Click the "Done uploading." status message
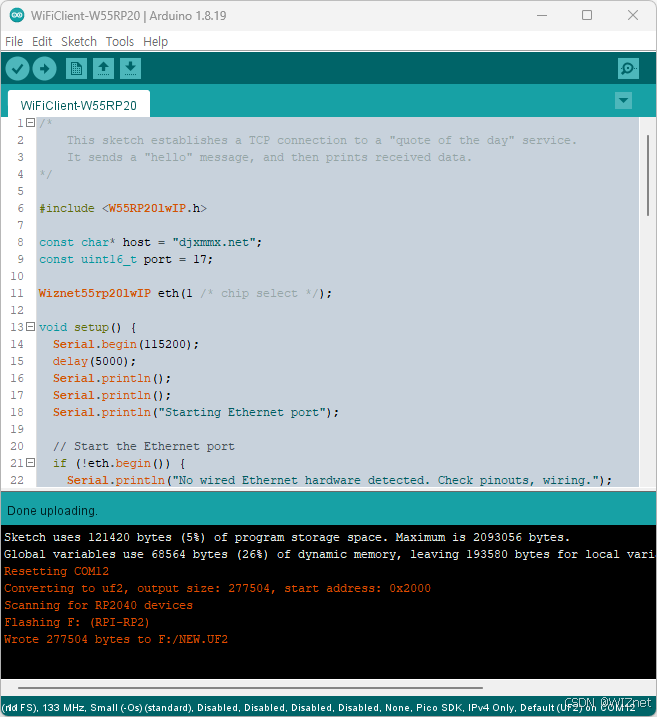Image resolution: width=657 pixels, height=717 pixels. [53, 511]
